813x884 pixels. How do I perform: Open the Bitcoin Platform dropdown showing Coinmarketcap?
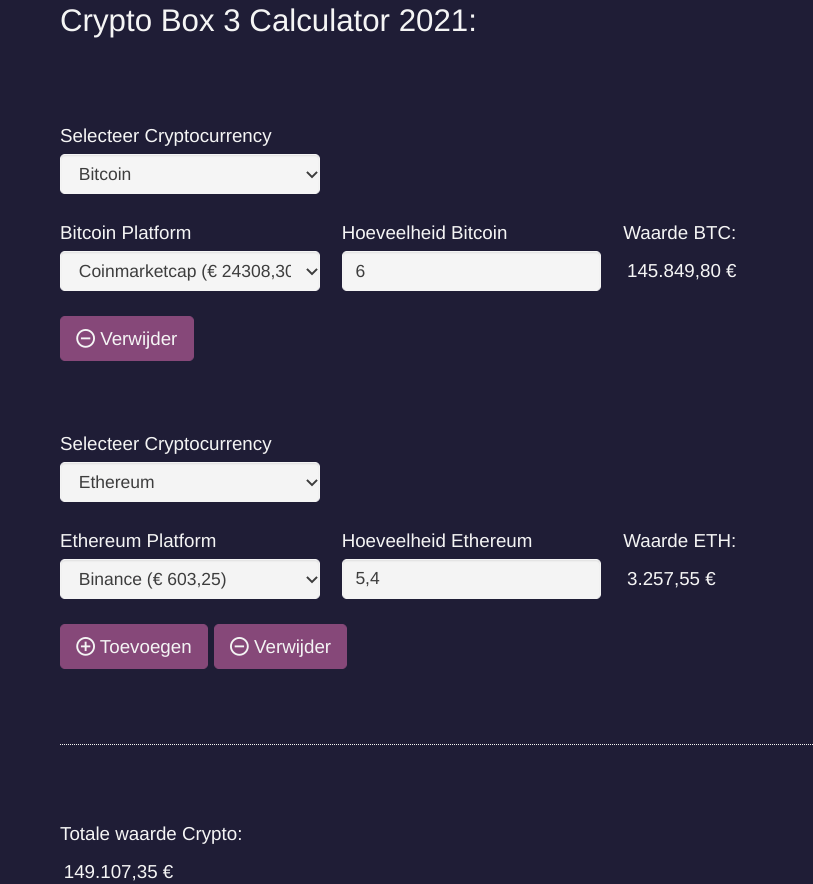pyautogui.click(x=190, y=271)
